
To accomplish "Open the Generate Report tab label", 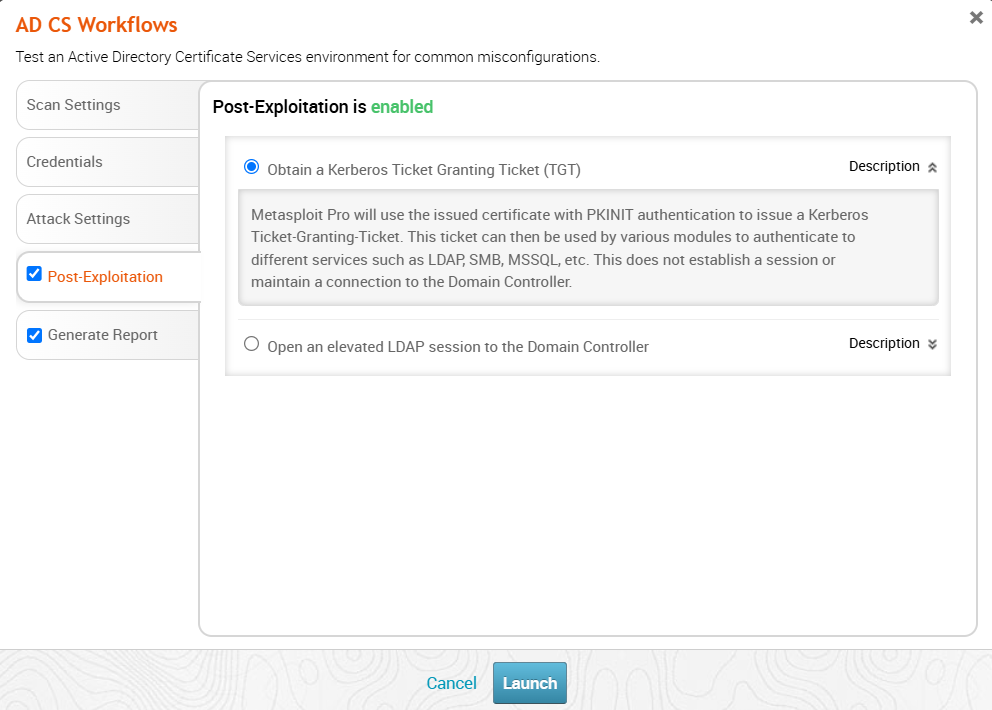I will tap(102, 335).
